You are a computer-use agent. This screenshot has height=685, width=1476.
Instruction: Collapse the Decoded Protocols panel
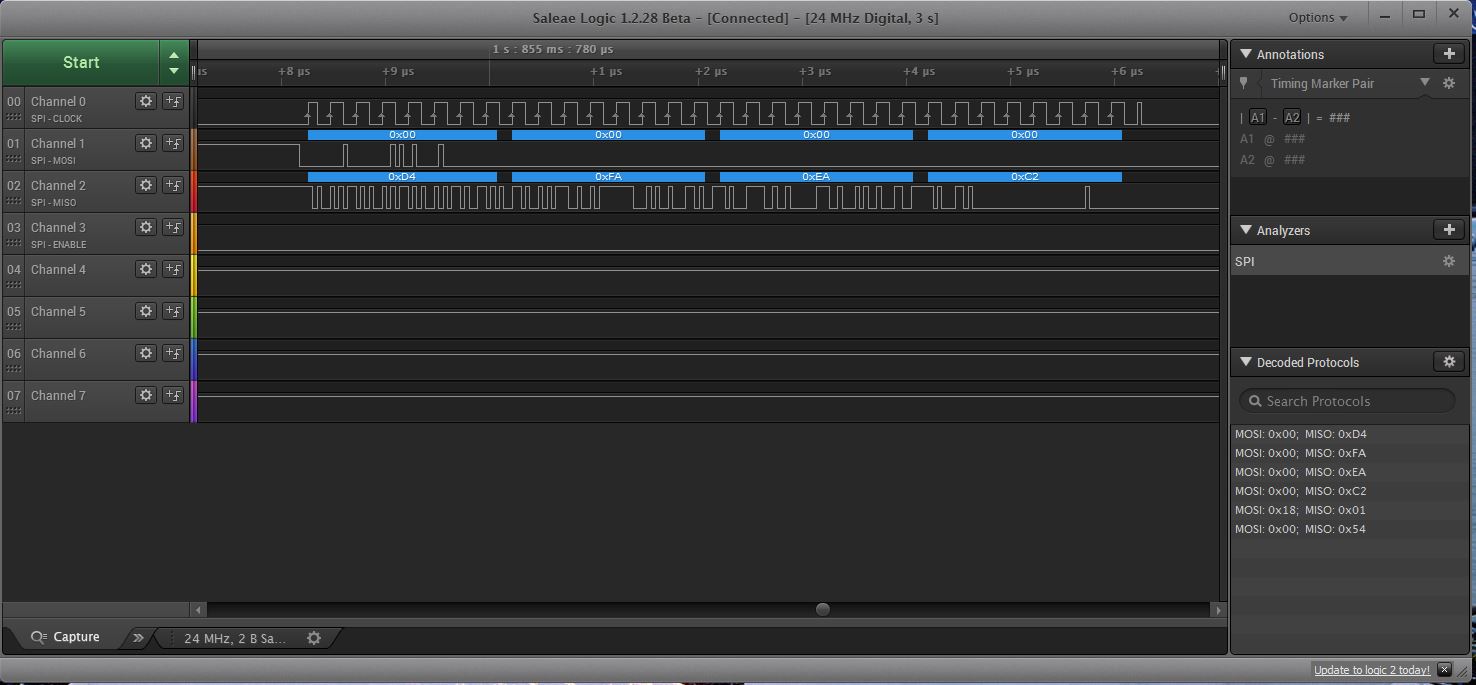(1246, 362)
